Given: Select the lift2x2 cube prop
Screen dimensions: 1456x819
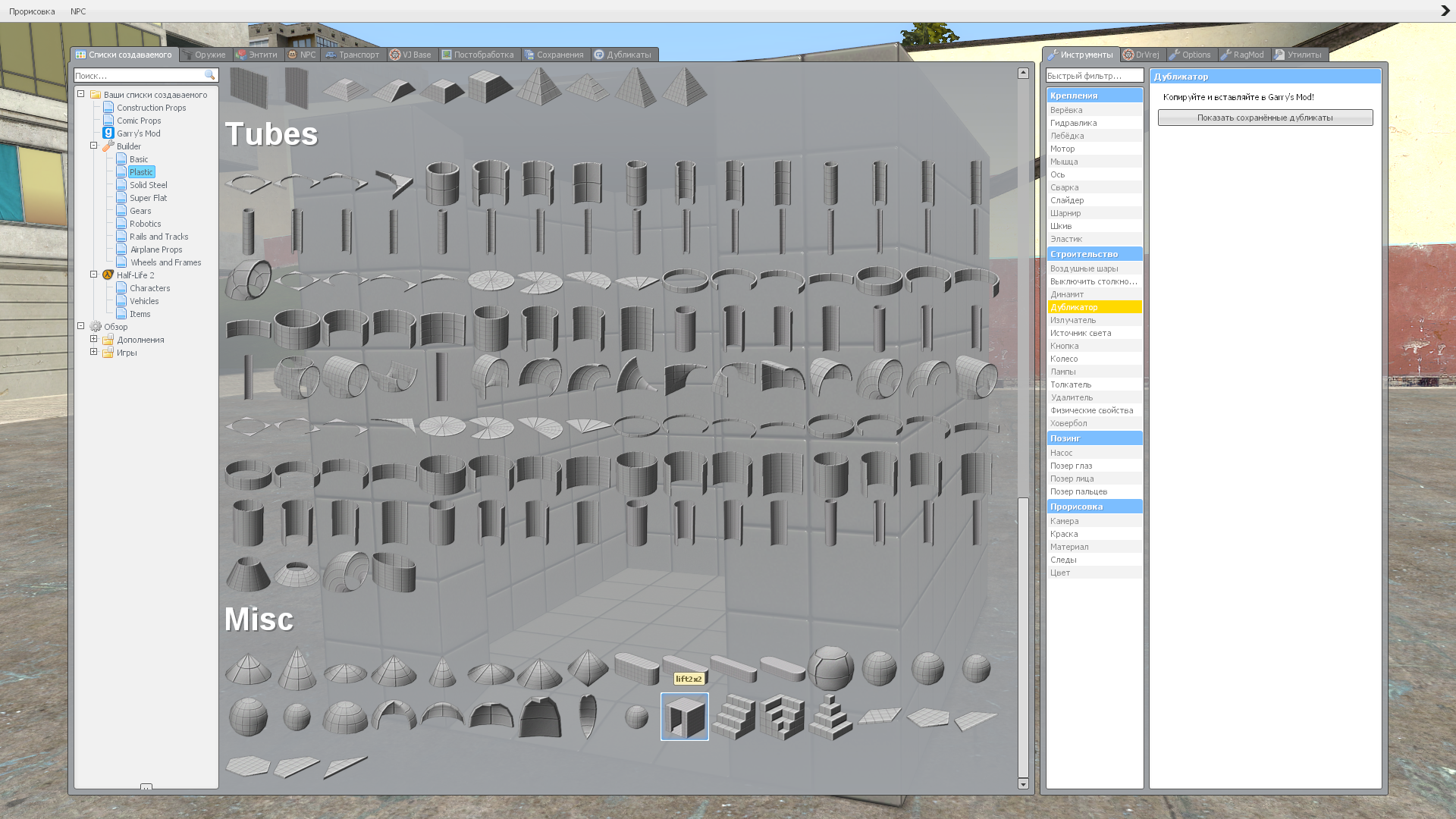Looking at the screenshot, I should tap(684, 717).
